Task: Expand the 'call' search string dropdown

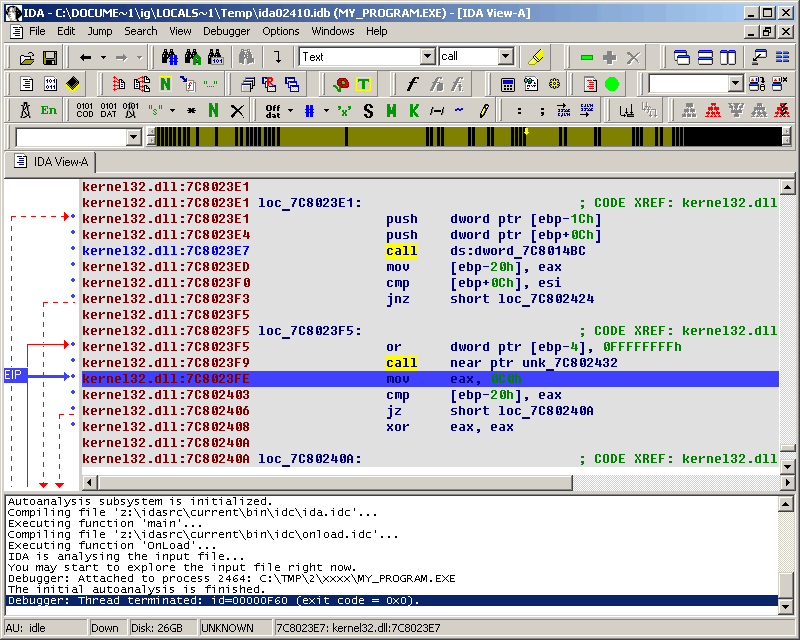Action: point(505,57)
